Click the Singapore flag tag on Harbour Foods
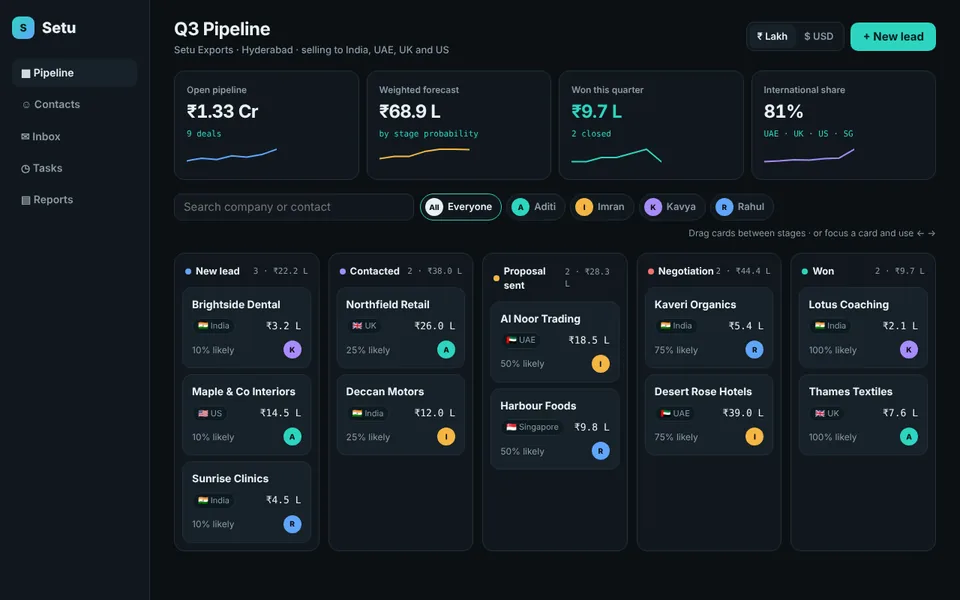960x600 pixels. [x=532, y=427]
